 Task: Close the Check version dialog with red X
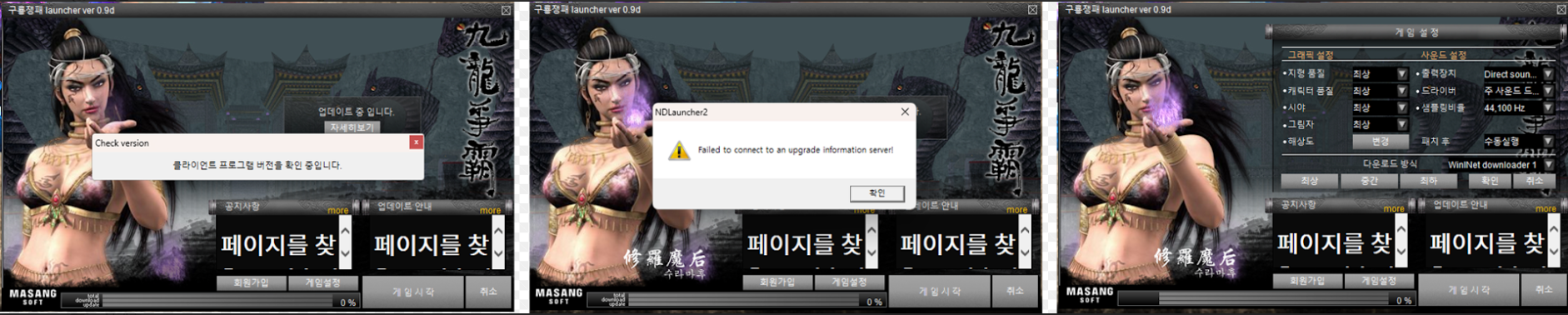pyautogui.click(x=416, y=142)
